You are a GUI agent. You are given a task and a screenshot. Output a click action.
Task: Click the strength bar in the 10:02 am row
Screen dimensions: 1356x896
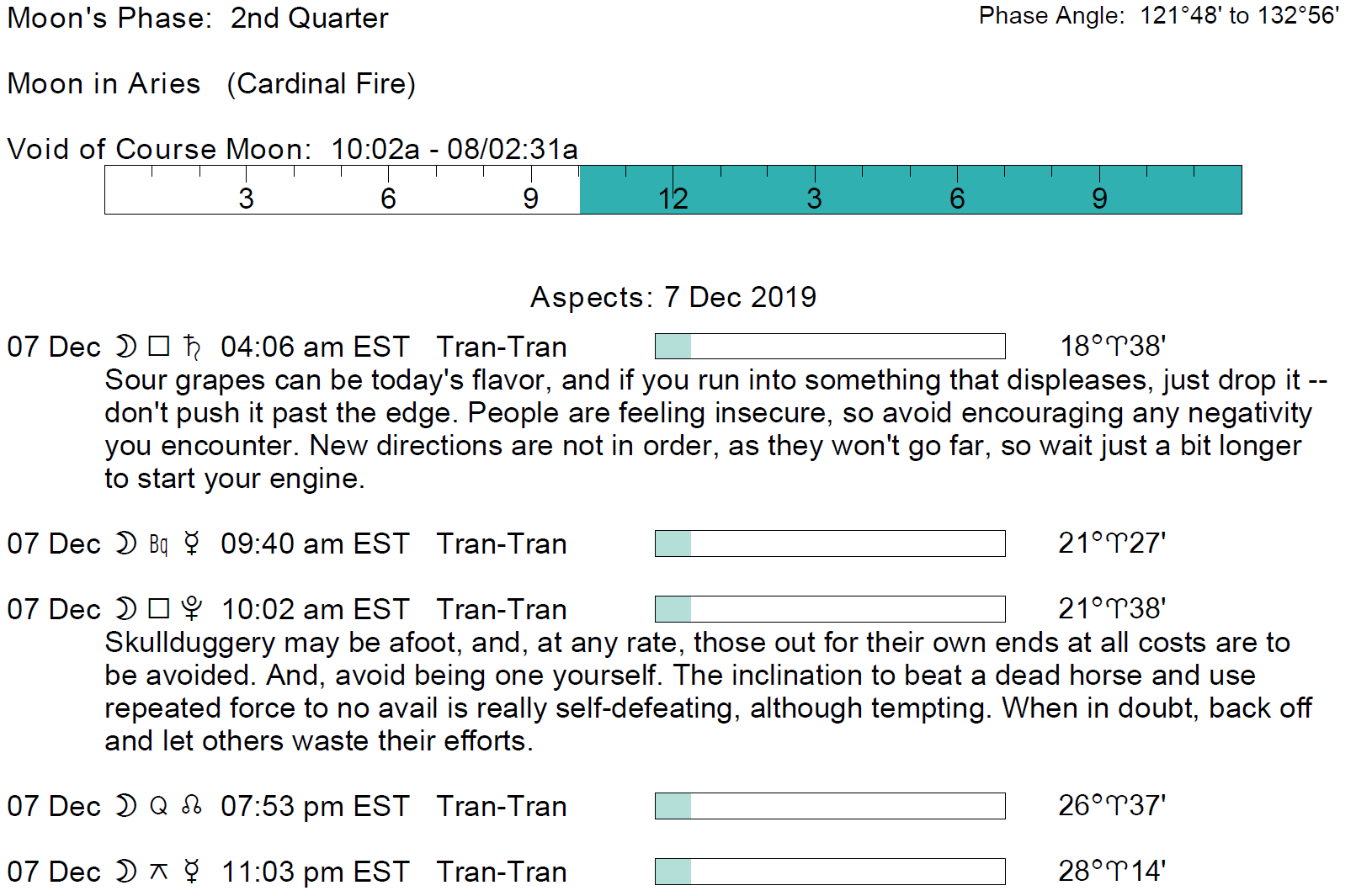829,608
